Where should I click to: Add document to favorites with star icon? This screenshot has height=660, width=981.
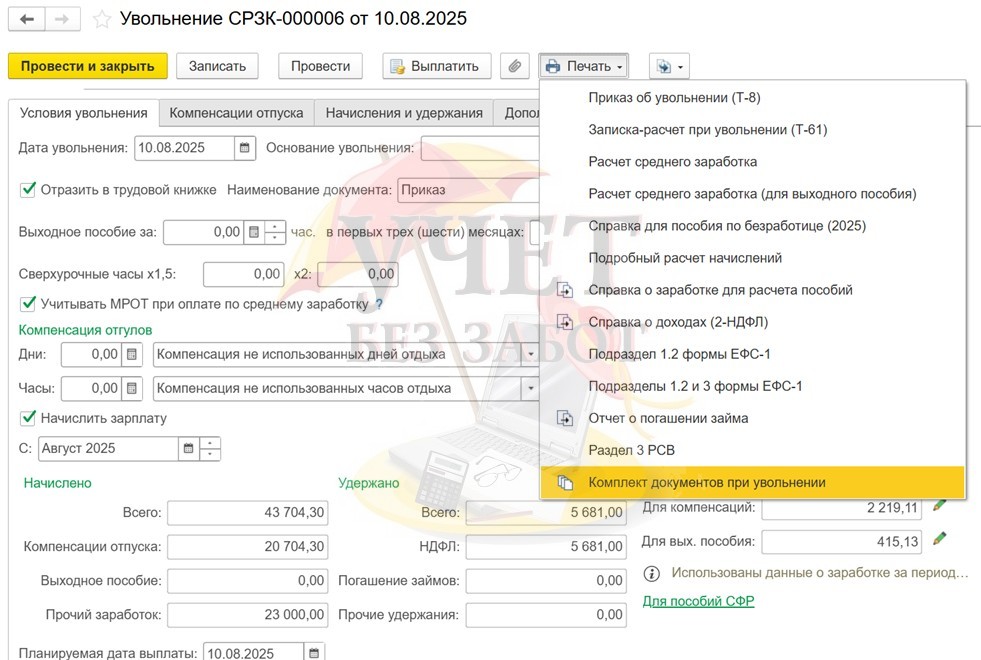point(101,19)
